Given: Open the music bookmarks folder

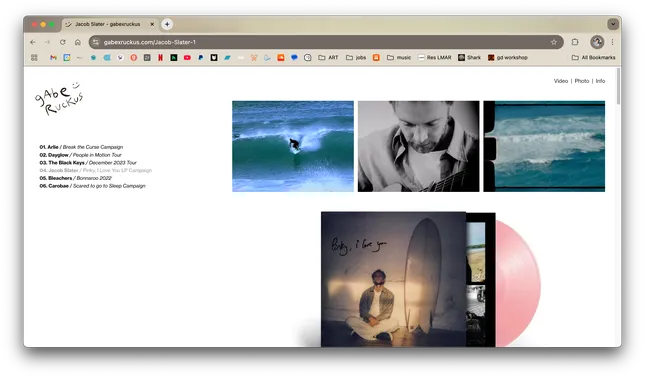Looking at the screenshot, I should tap(399, 58).
